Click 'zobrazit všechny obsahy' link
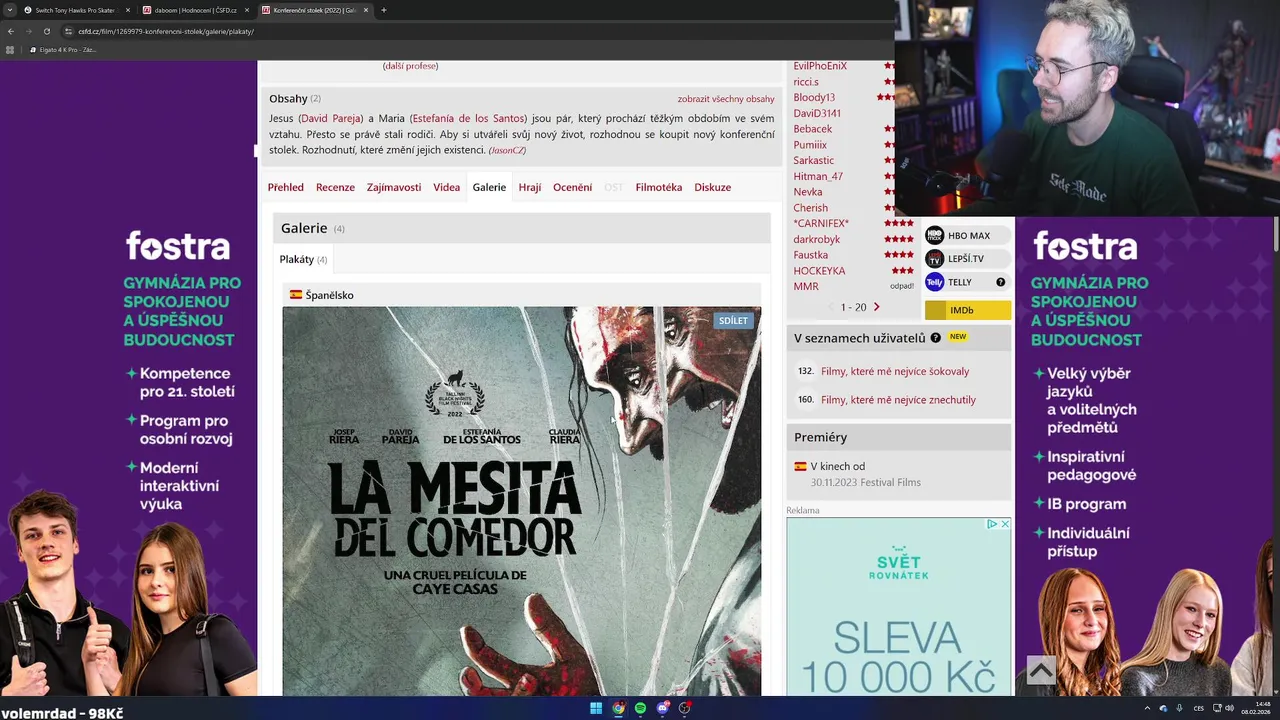1280x720 pixels. pyautogui.click(x=725, y=99)
